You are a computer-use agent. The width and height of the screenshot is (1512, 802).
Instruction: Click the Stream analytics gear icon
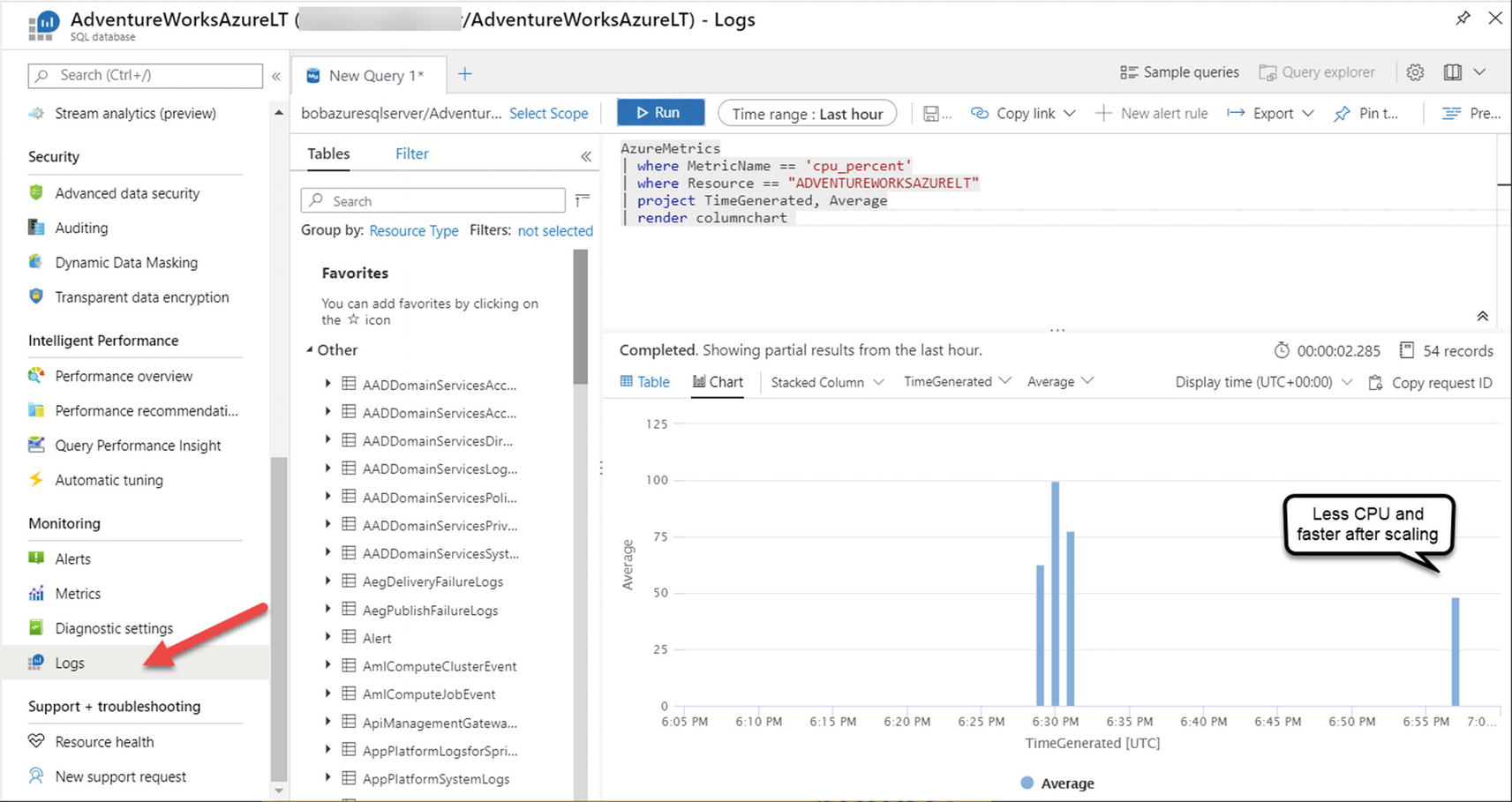click(x=36, y=113)
